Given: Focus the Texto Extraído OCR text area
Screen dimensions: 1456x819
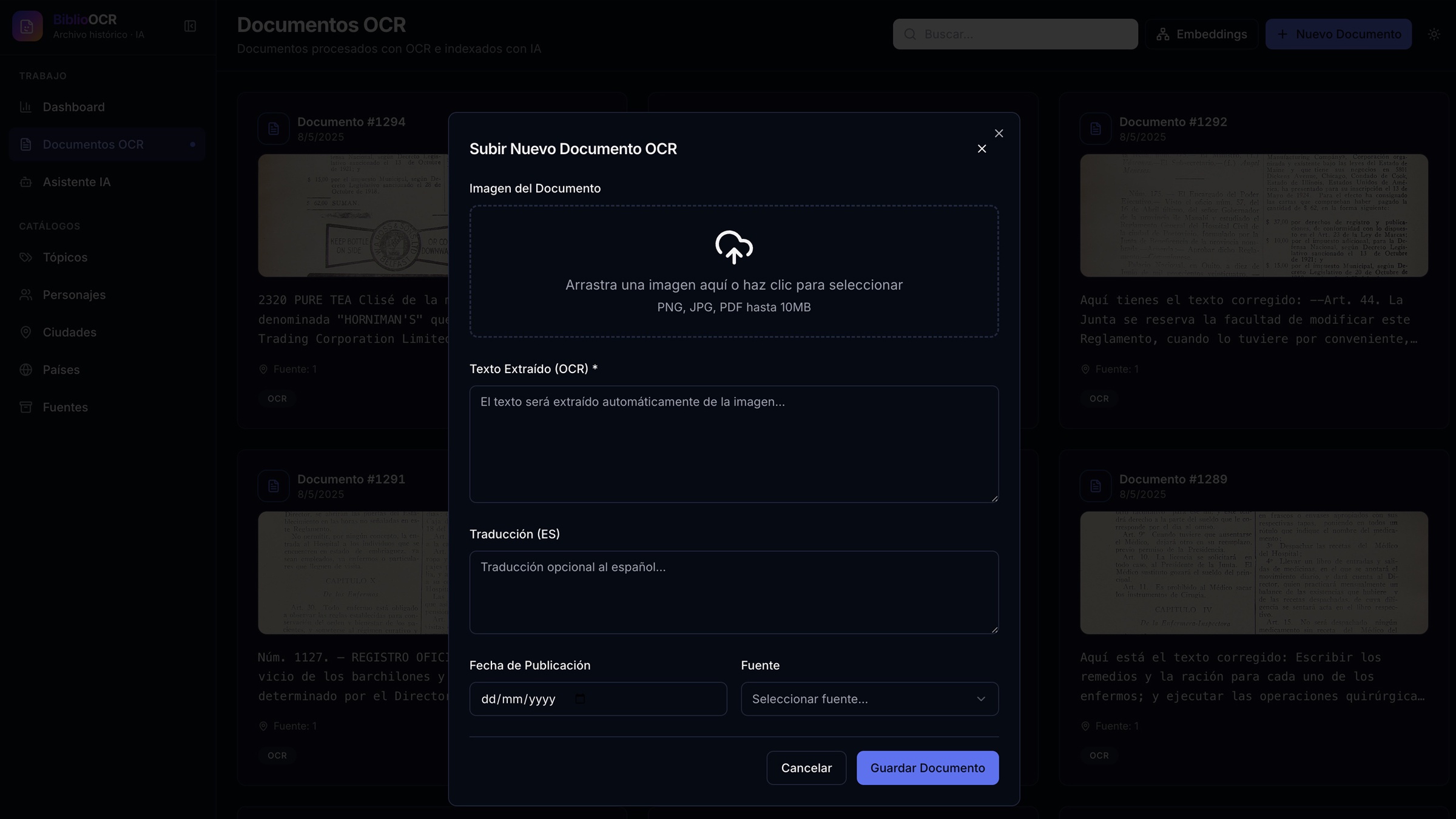Looking at the screenshot, I should [733, 444].
